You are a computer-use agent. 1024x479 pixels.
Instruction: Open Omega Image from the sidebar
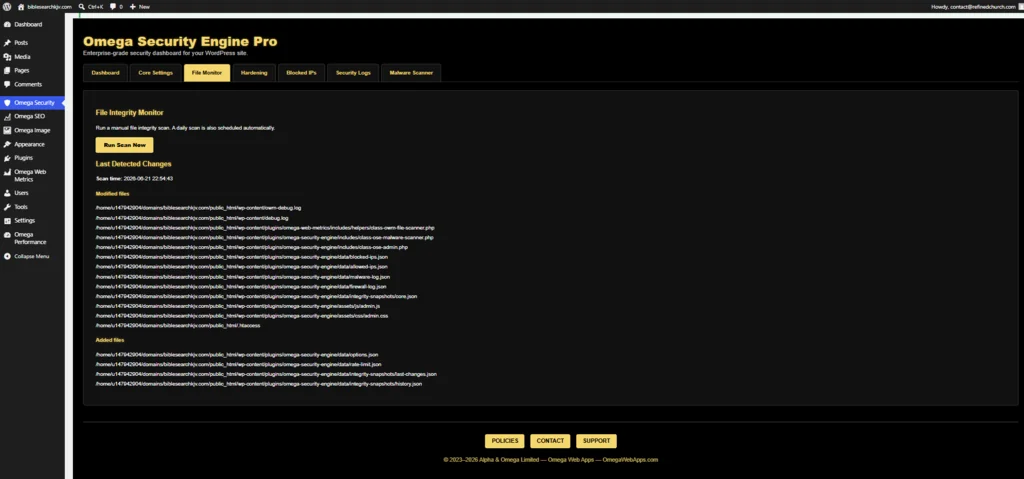pyautogui.click(x=32, y=130)
